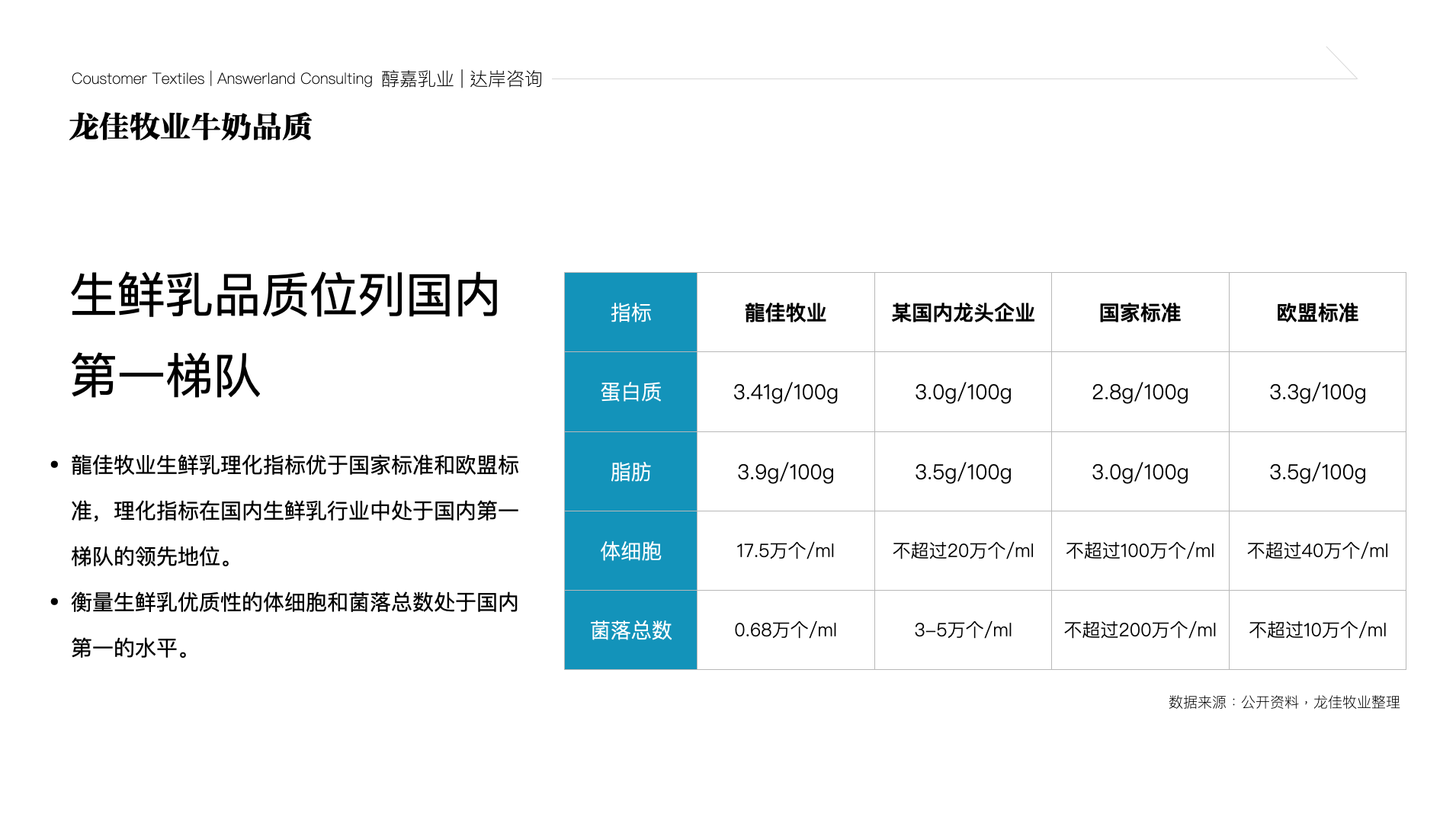Click the slide title 龙佳牧业牛奶品质
This screenshot has height=814, width=1456.
pos(193,127)
